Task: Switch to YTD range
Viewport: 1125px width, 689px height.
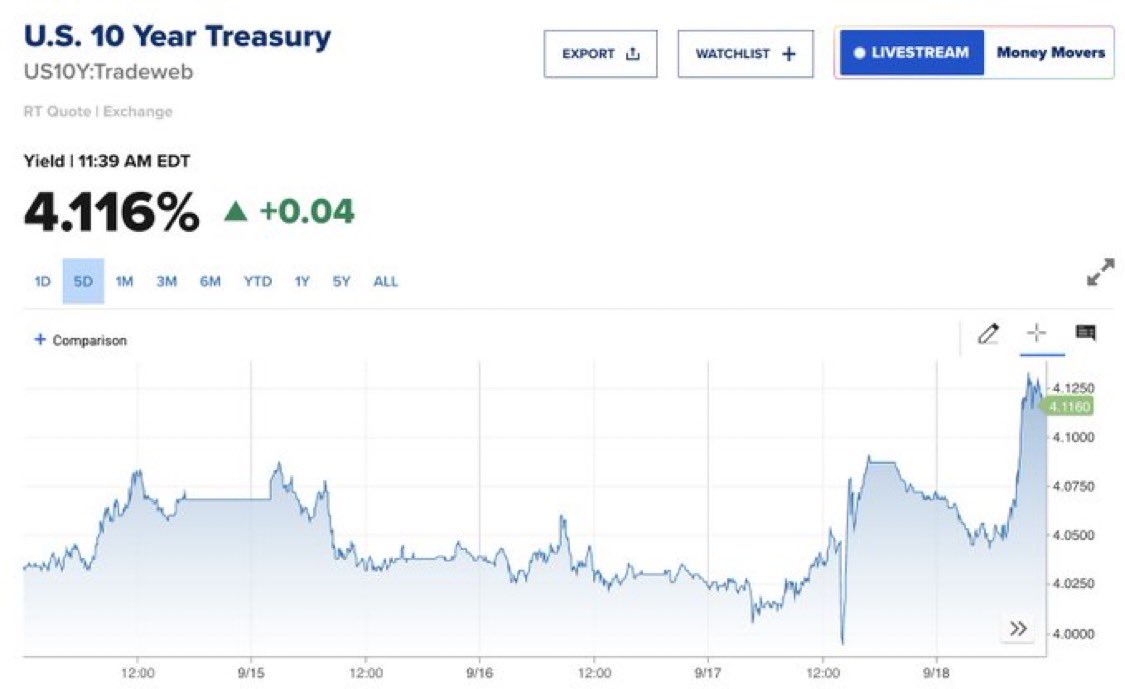Action: tap(257, 282)
